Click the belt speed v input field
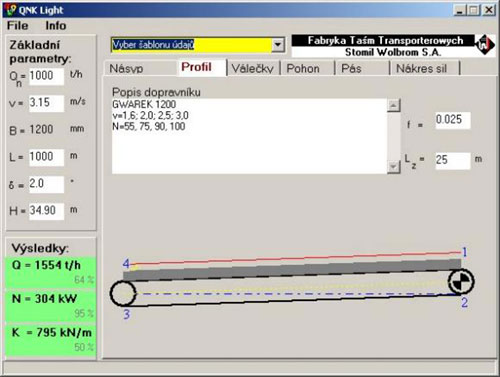This screenshot has width=500, height=377. click(x=46, y=103)
